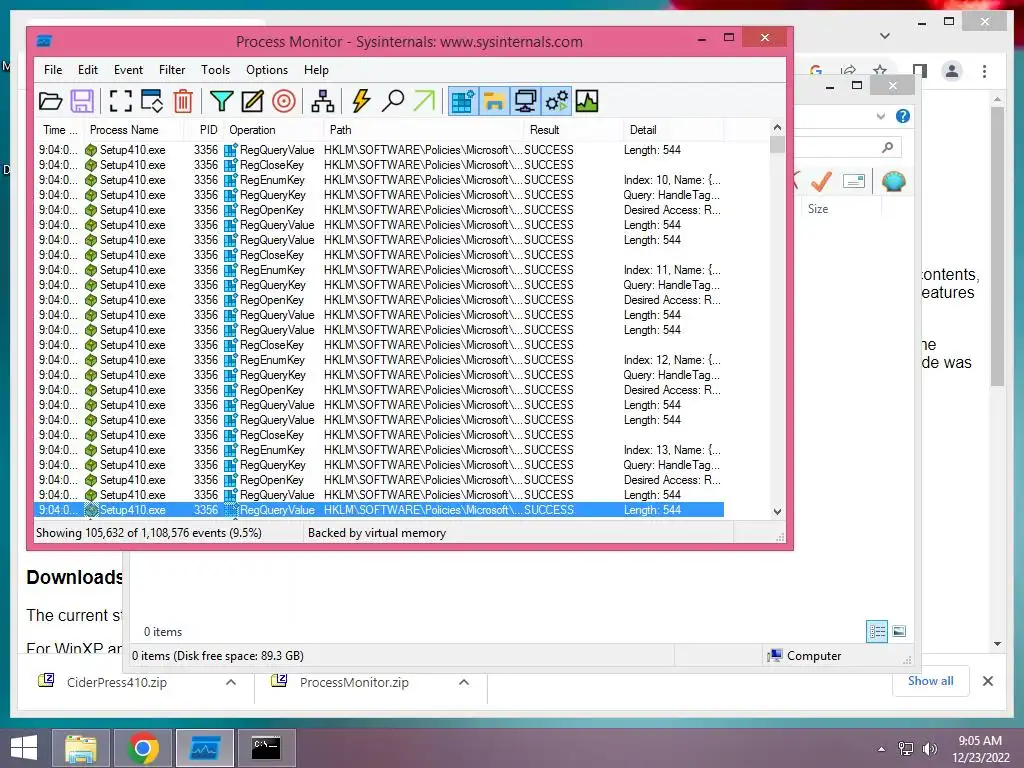The image size is (1024, 768).
Task: Open the File menu in Process Monitor
Action: tap(53, 70)
